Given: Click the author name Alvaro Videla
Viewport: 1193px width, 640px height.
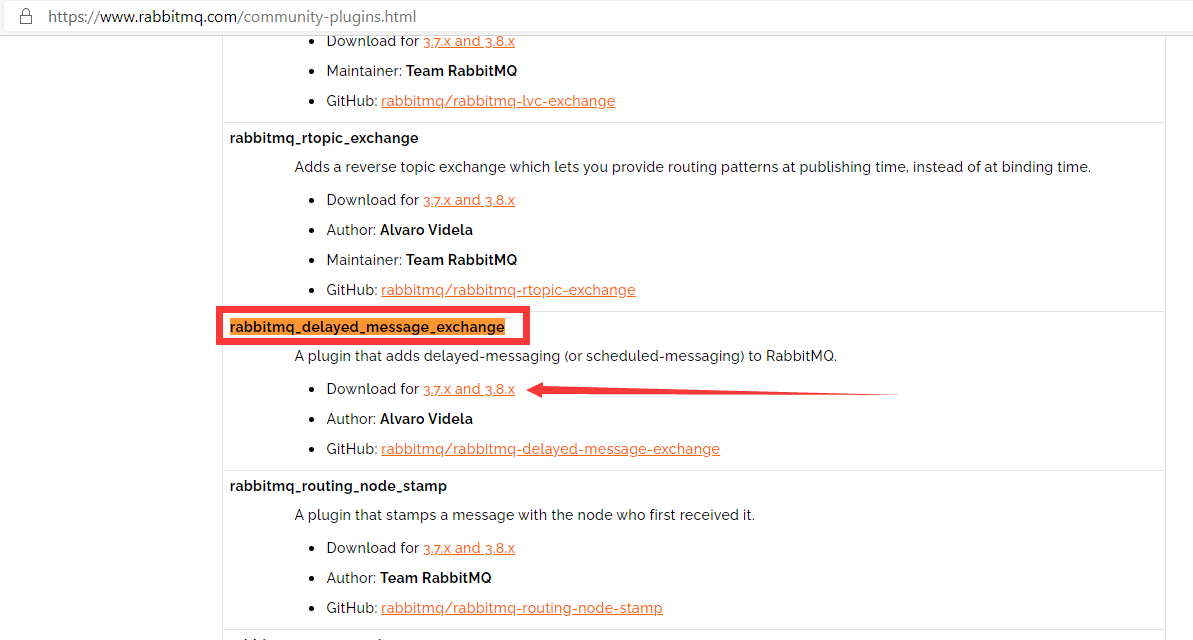Looking at the screenshot, I should [x=426, y=418].
